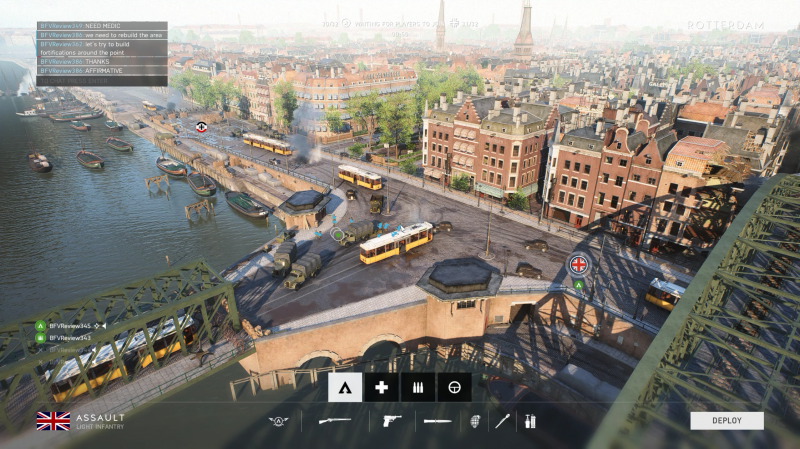
Task: Click the Deploy button
Action: tap(727, 421)
